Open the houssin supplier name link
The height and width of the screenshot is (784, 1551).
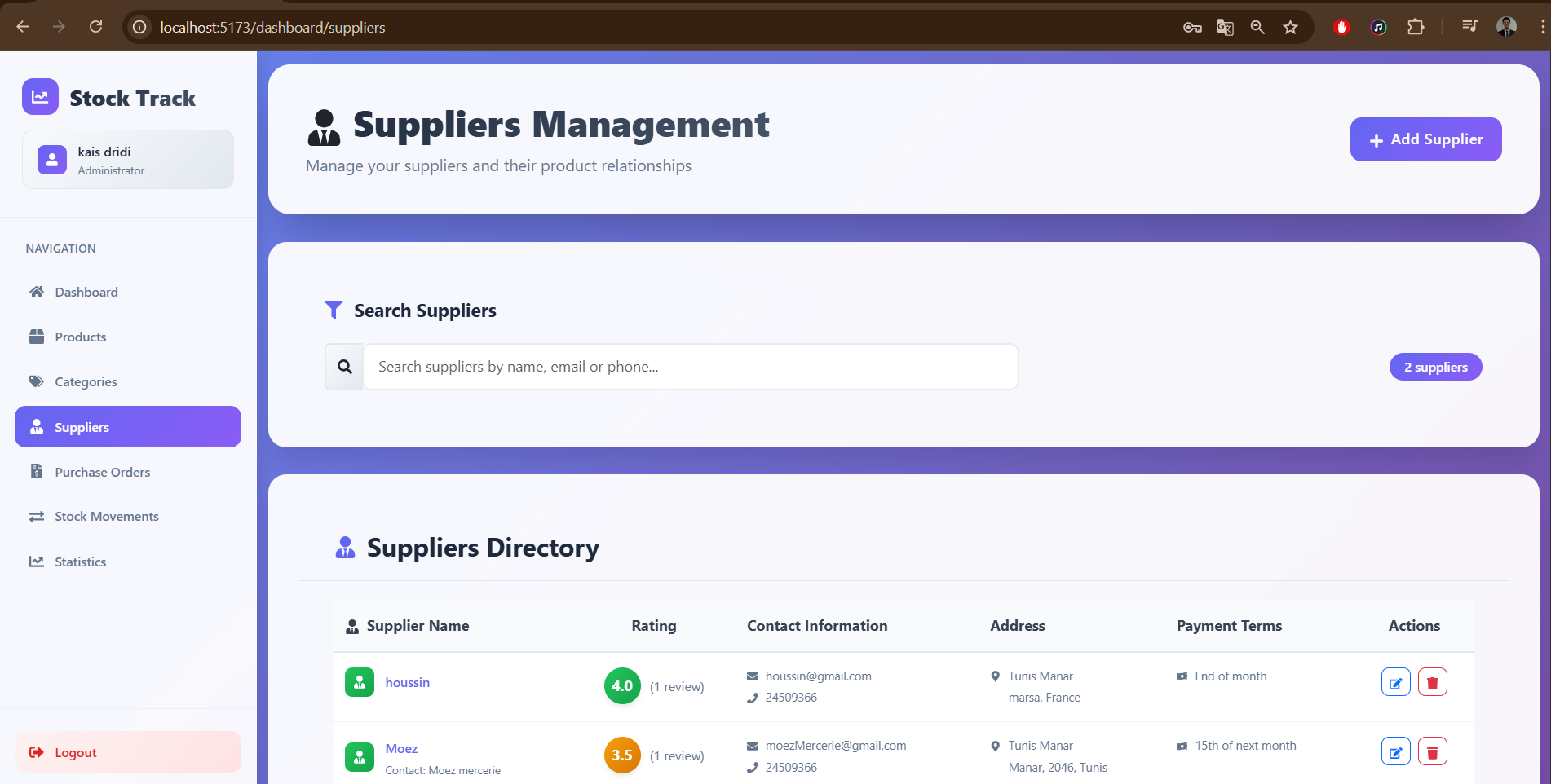click(407, 682)
